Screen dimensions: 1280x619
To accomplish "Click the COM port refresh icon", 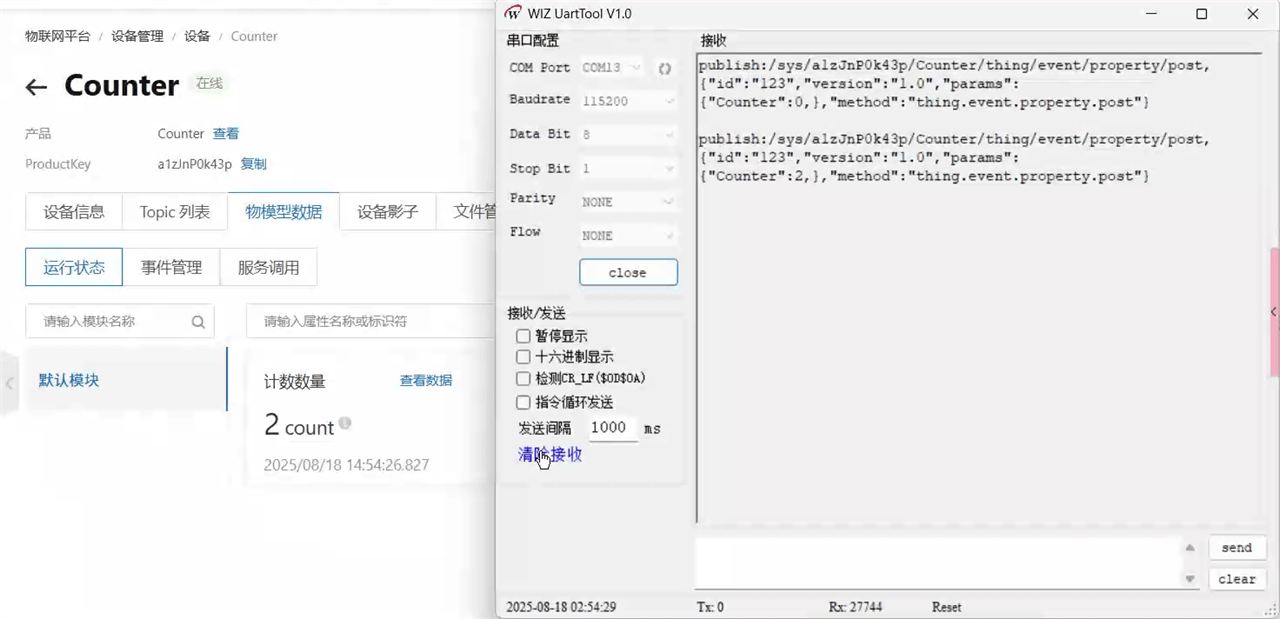I will 664,68.
